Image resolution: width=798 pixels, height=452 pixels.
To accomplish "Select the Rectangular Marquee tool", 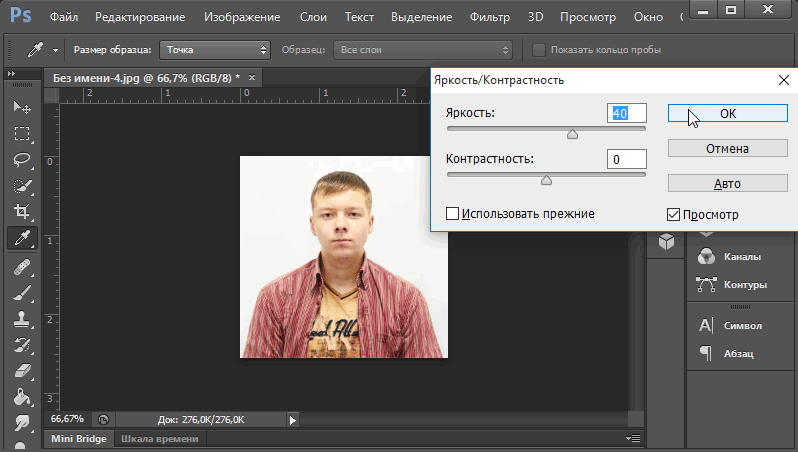I will coord(21,133).
